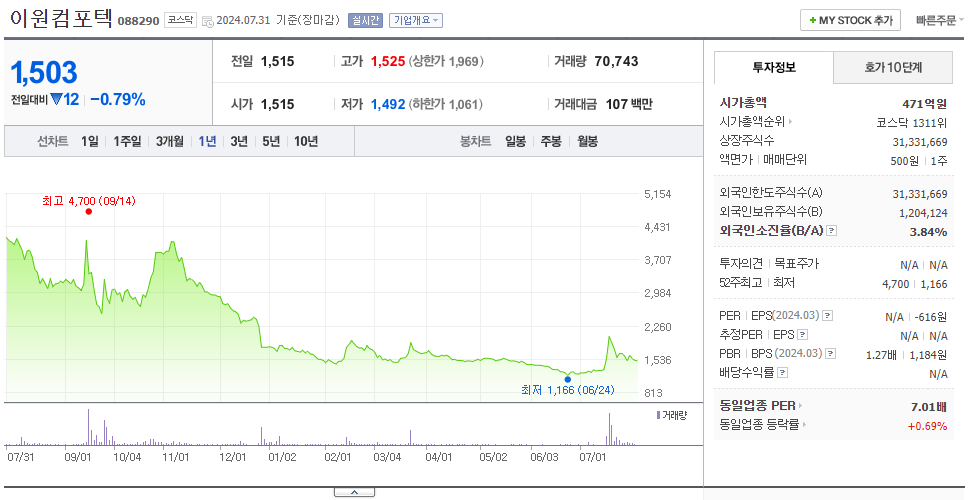Click the 코스닥 market label
This screenshot has width=968, height=500.
tap(180, 20)
